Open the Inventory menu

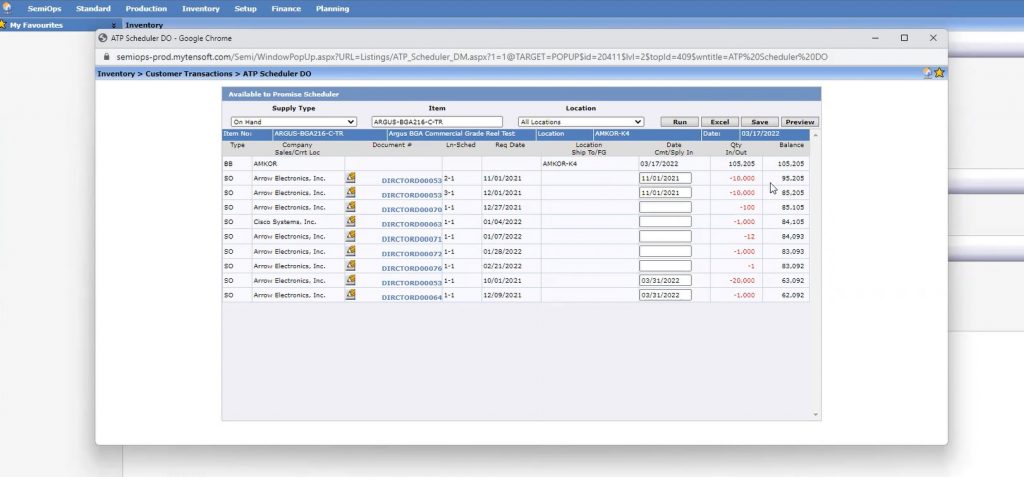pyautogui.click(x=200, y=8)
